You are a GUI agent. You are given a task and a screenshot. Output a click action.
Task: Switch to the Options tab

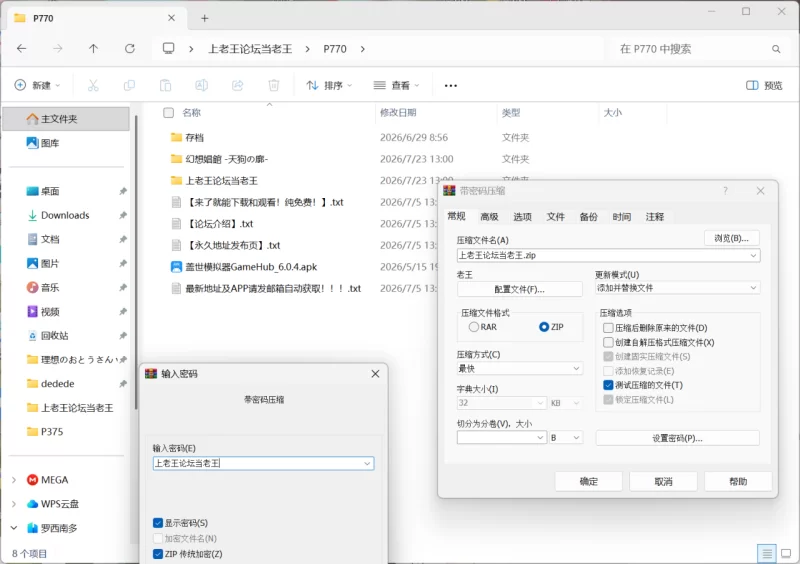click(x=522, y=217)
